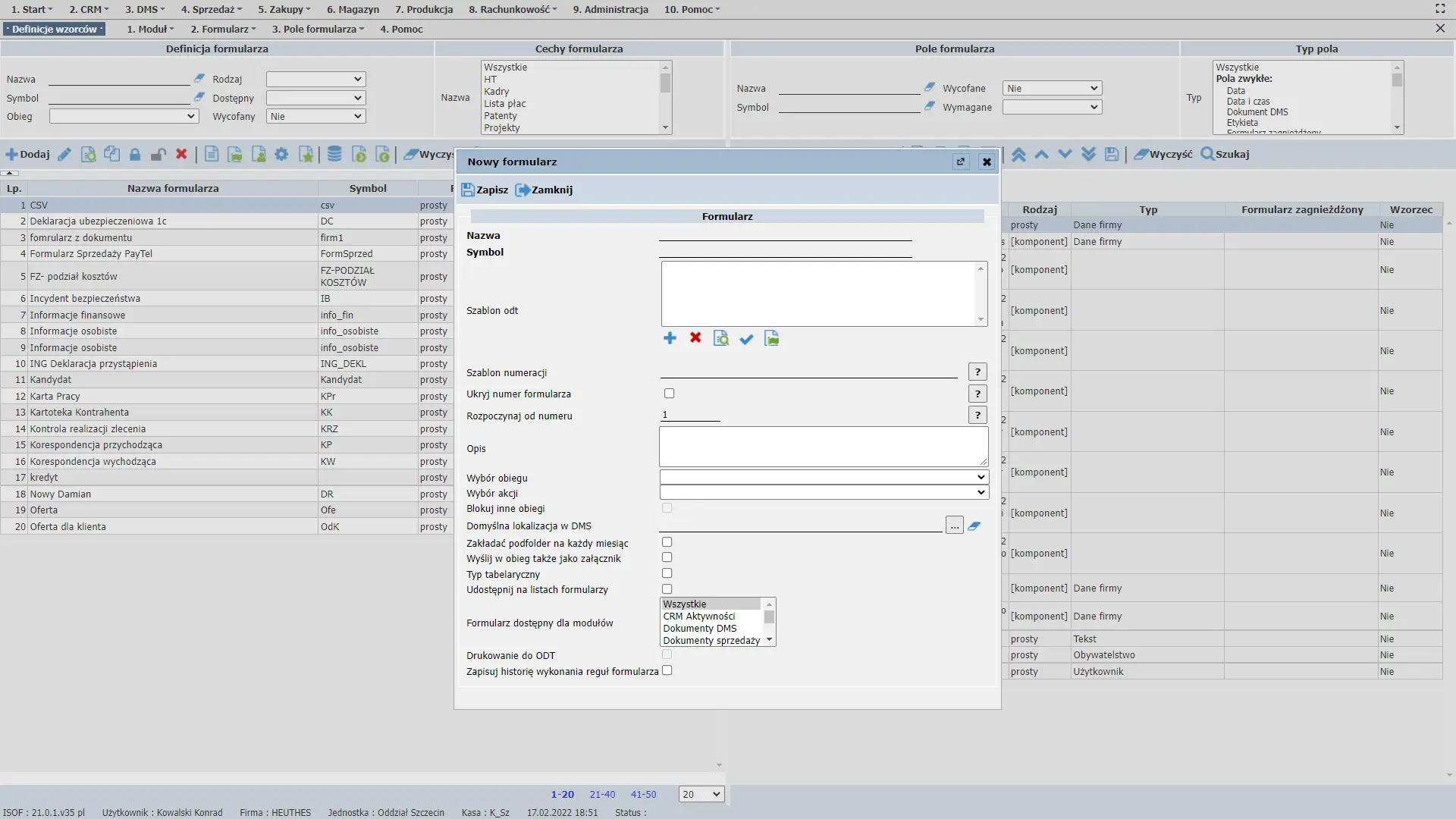Open the 3. Pole formularza menu

pos(318,29)
